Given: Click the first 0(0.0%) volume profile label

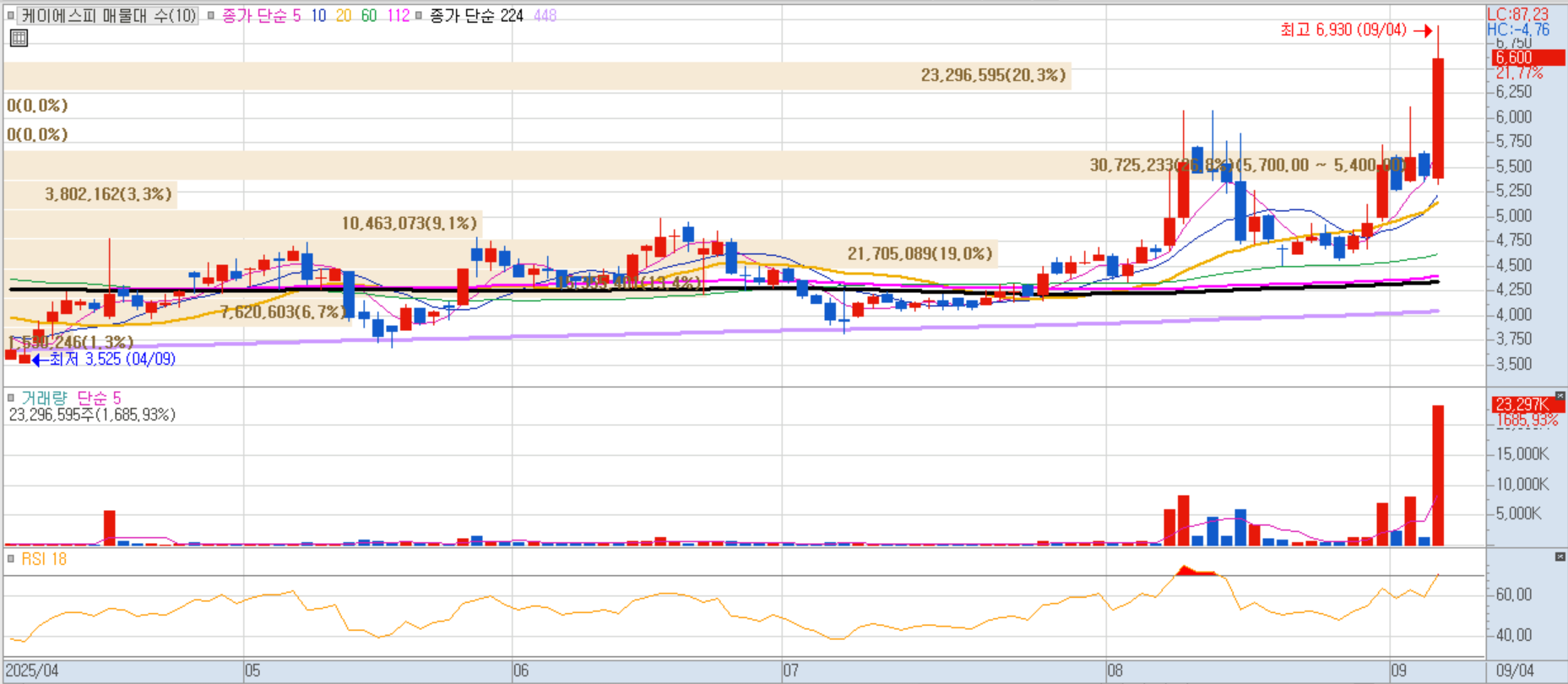Looking at the screenshot, I should [37, 106].
